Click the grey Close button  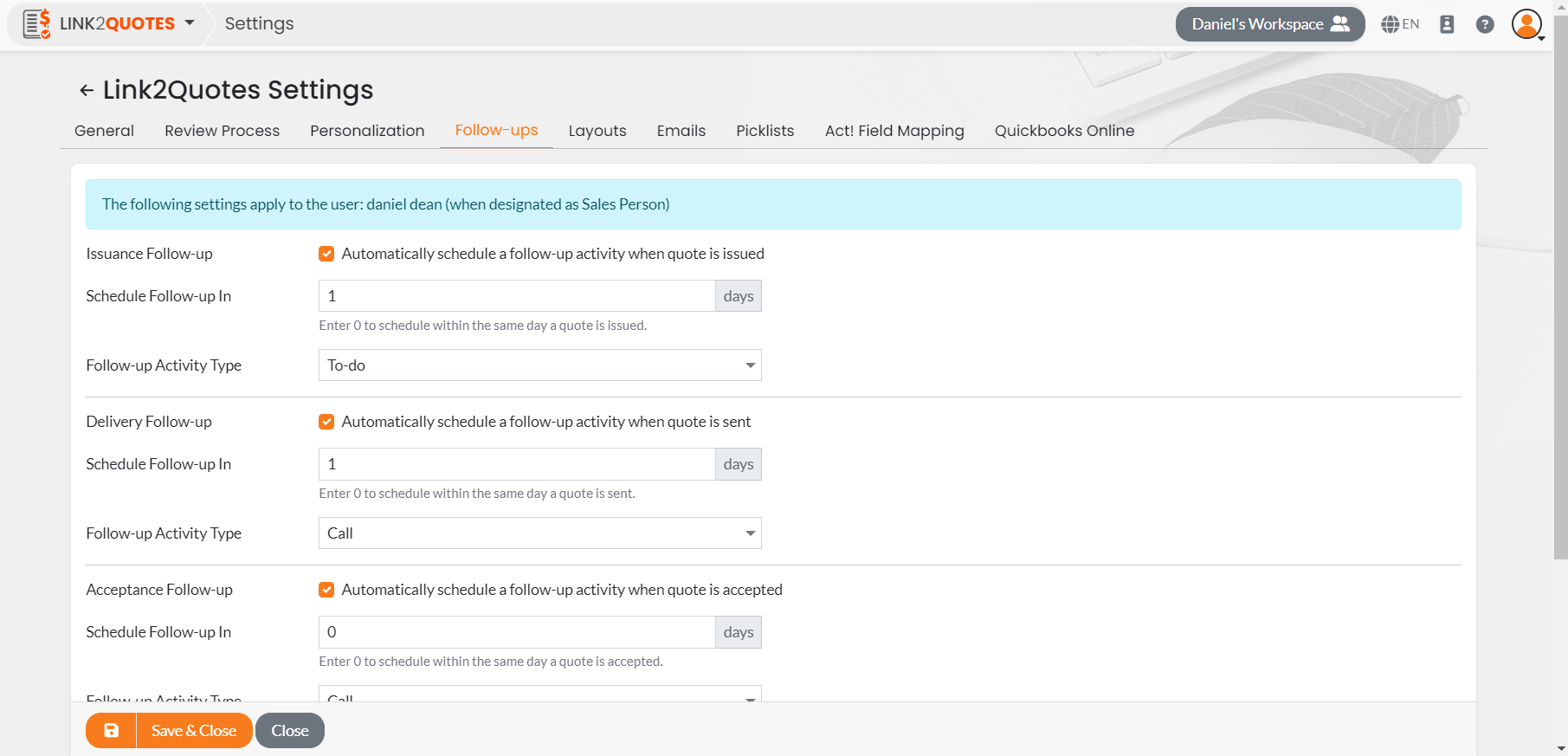[x=290, y=730]
